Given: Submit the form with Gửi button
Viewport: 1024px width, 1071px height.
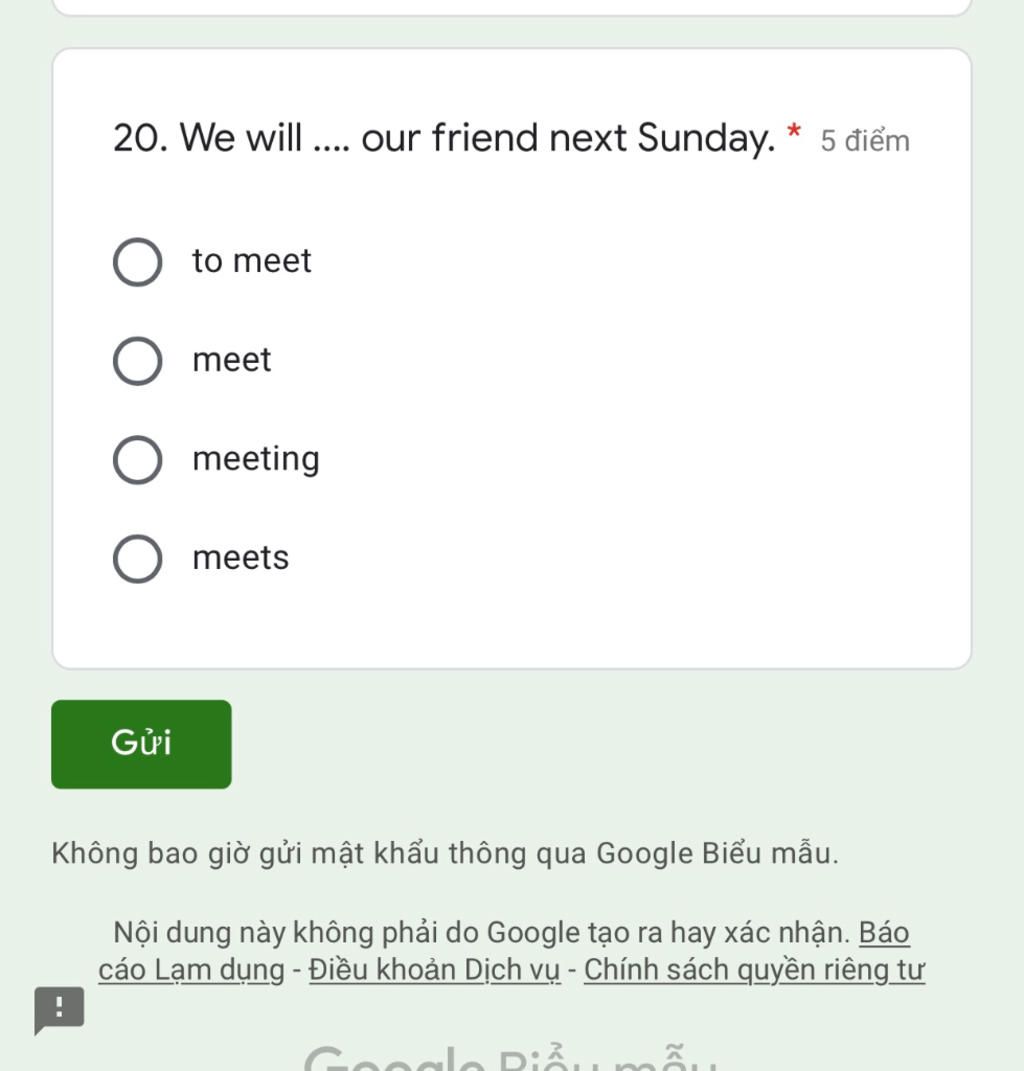Looking at the screenshot, I should tap(141, 744).
